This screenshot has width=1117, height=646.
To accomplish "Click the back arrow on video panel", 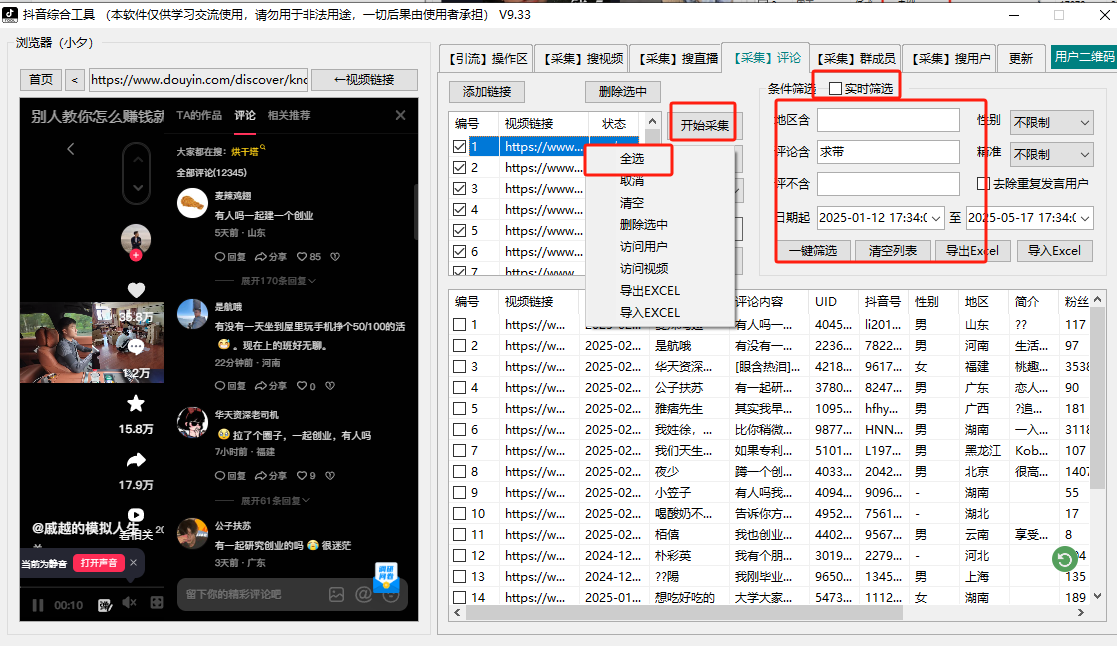I will (71, 149).
